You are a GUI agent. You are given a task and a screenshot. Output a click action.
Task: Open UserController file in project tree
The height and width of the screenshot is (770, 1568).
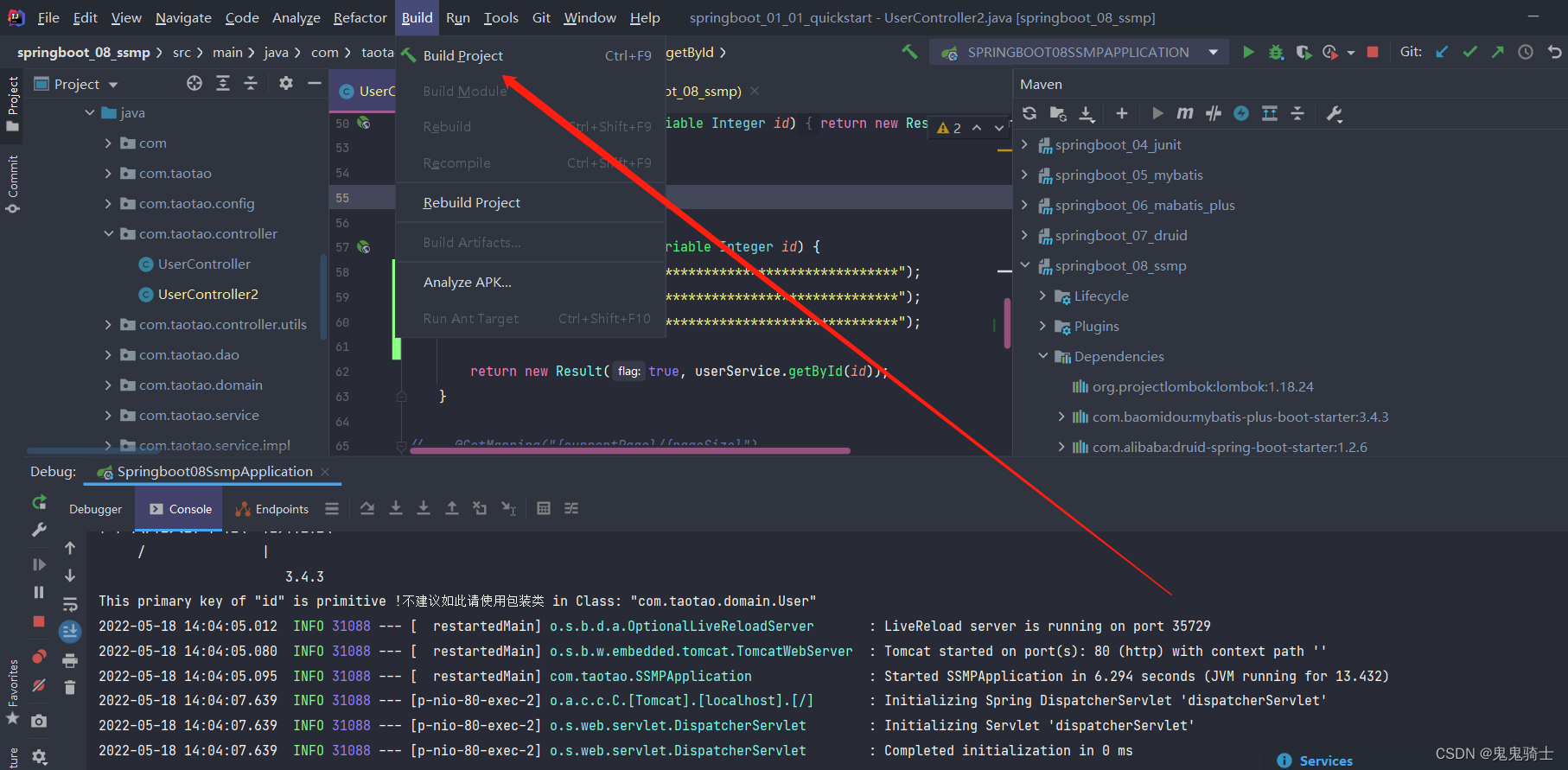(x=204, y=264)
